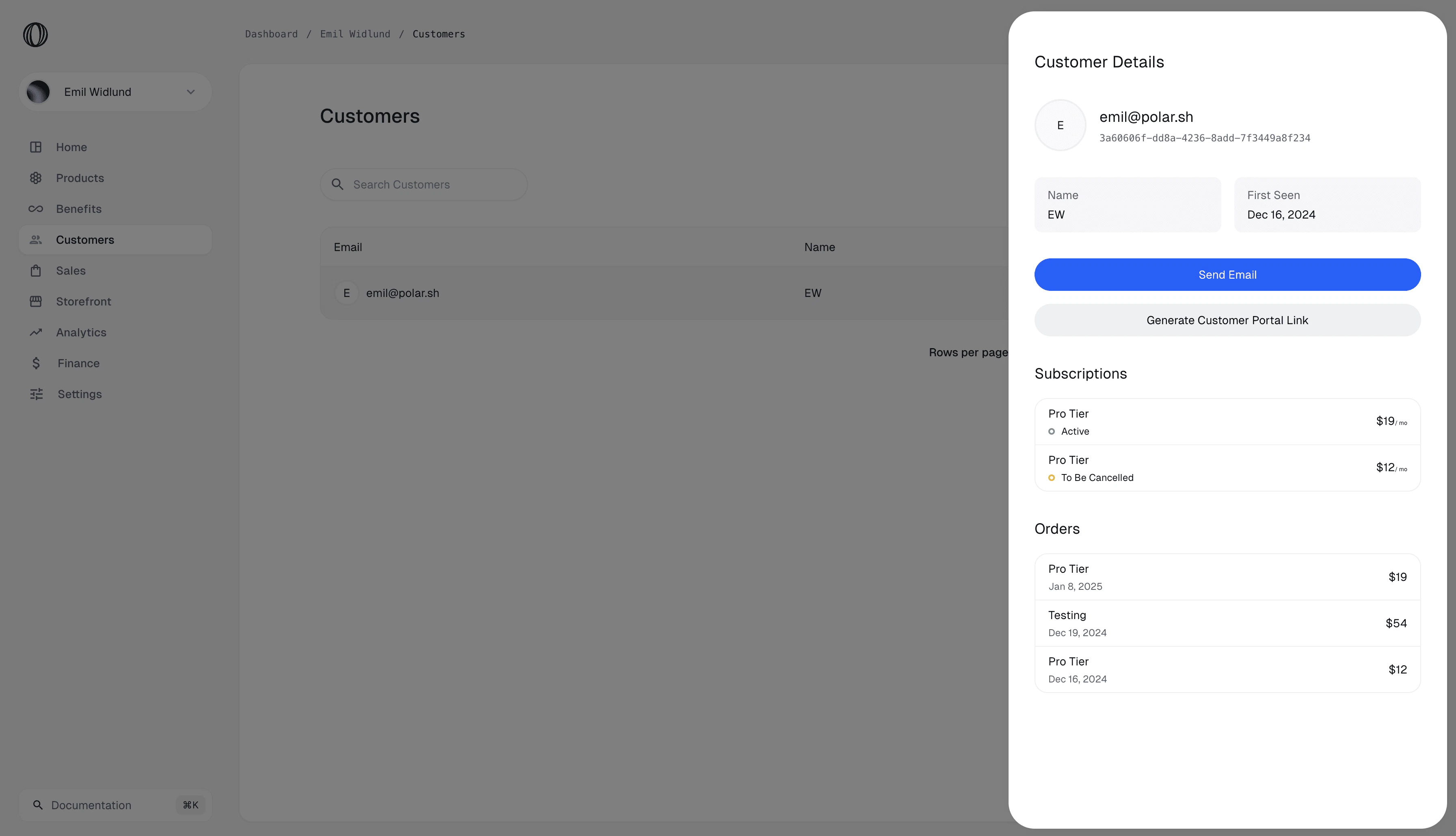
Task: Open the Active Pro Tier subscription
Action: (1227, 422)
